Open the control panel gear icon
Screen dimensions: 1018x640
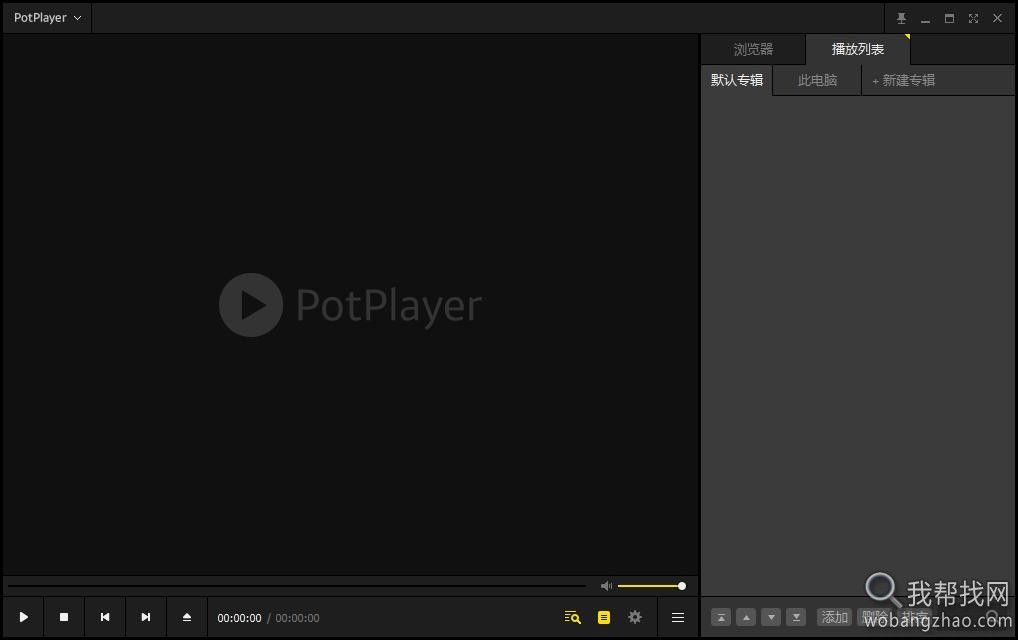(x=635, y=617)
